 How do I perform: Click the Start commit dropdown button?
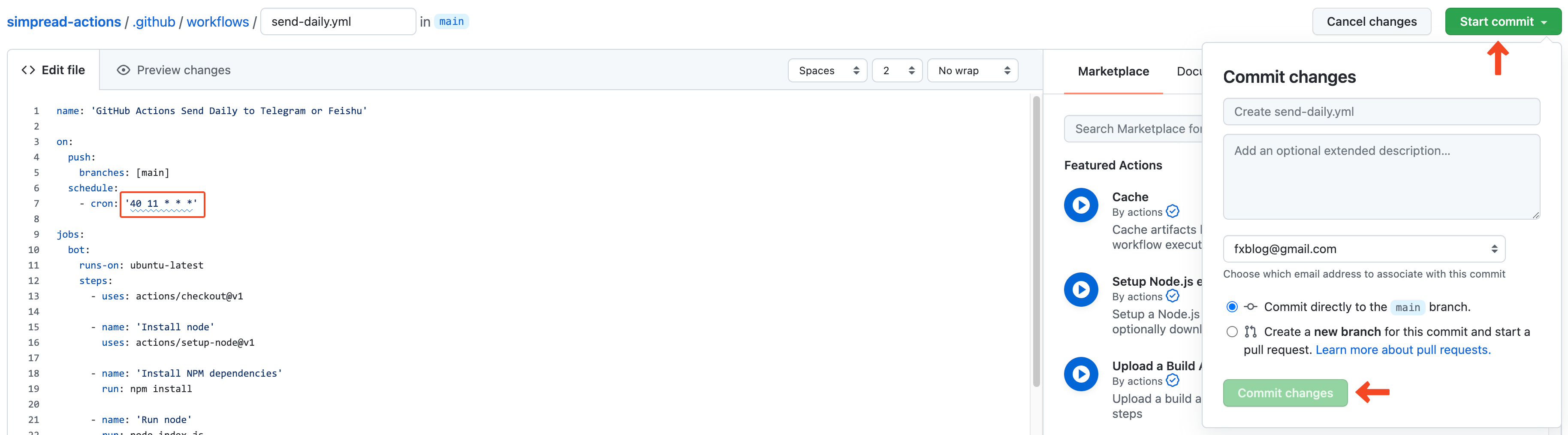(1503, 21)
